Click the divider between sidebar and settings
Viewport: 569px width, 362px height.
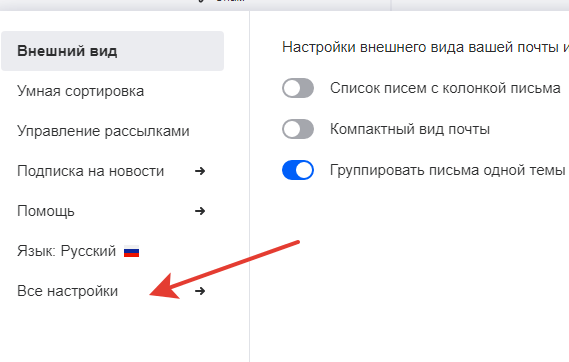coord(250,186)
